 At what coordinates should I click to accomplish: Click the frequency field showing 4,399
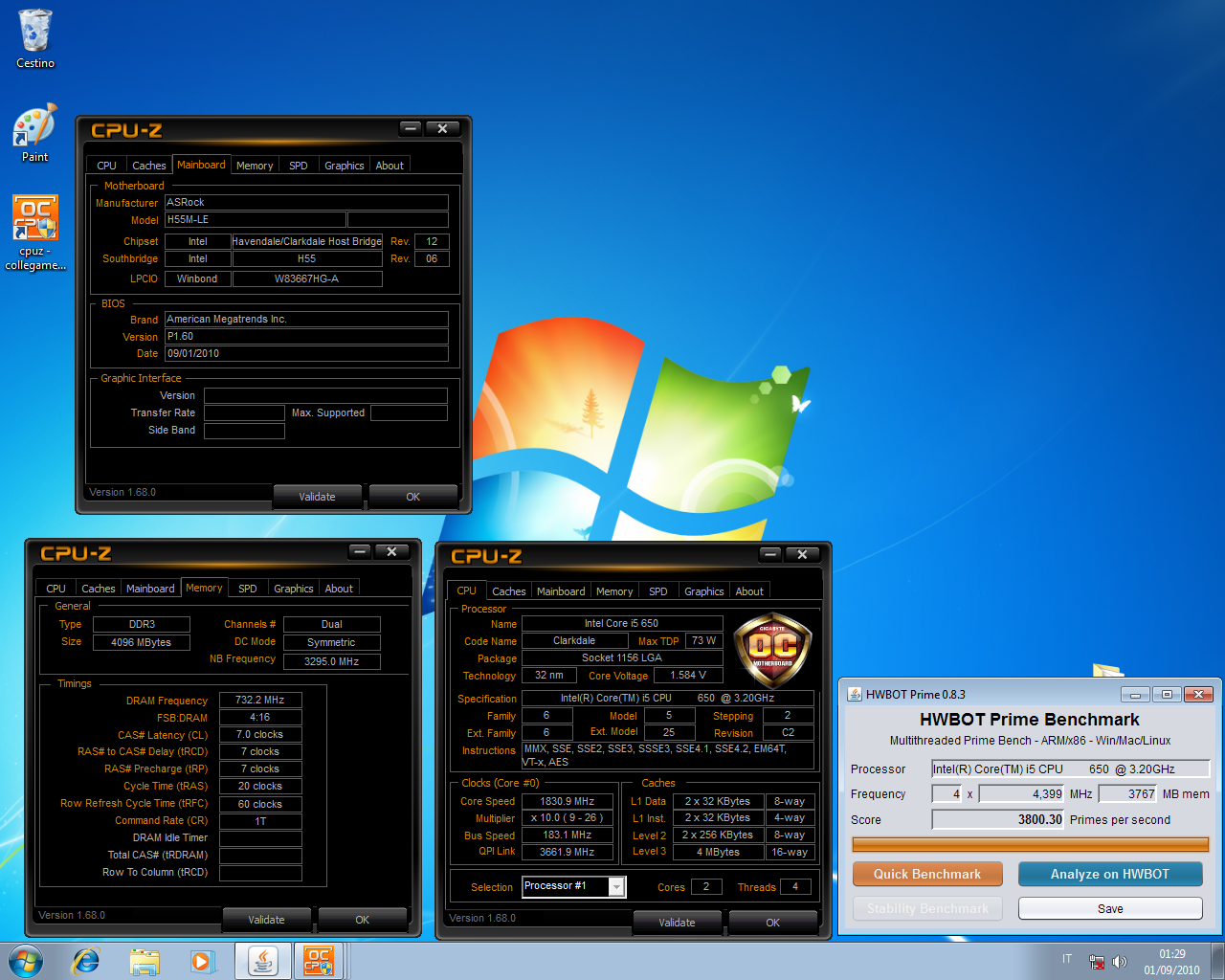coord(1021,793)
